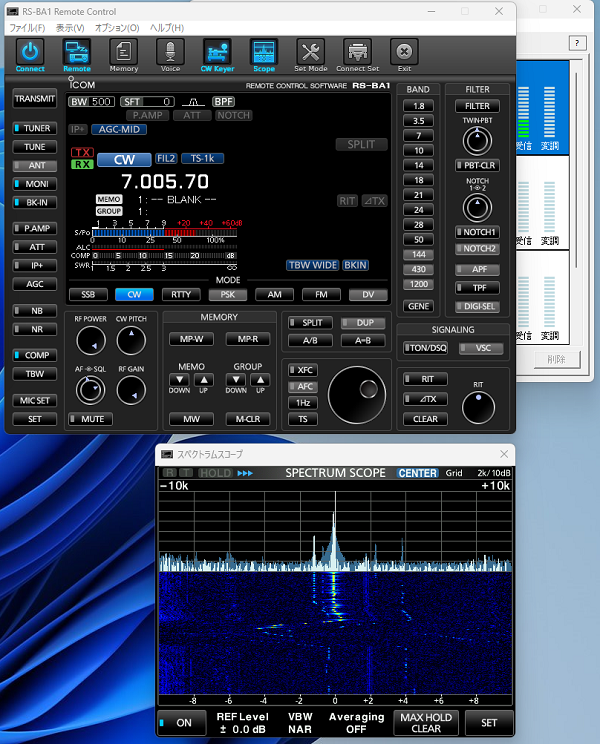
Task: Toggle the Scope toolbar icon
Action: pyautogui.click(x=264, y=52)
